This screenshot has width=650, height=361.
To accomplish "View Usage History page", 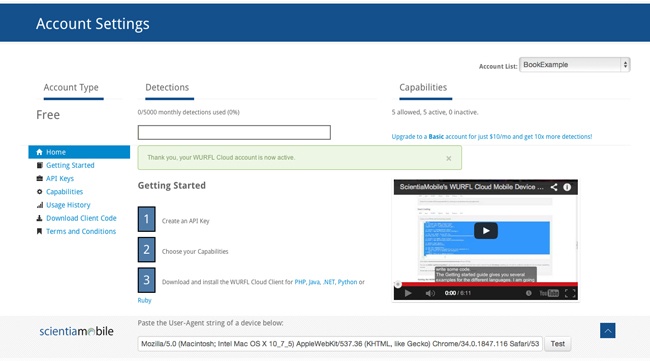I will (68, 205).
